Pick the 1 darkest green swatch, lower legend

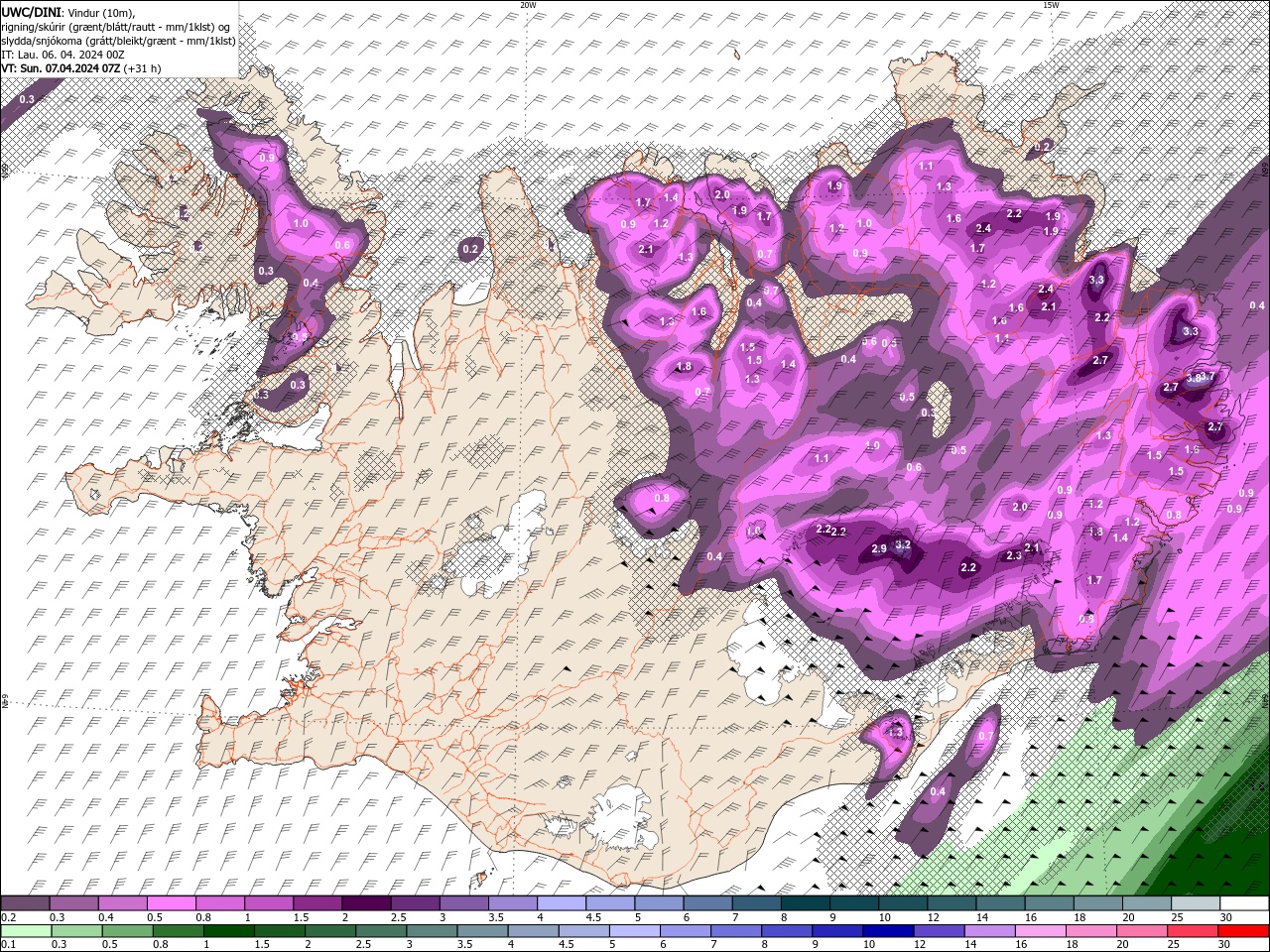tap(228, 931)
